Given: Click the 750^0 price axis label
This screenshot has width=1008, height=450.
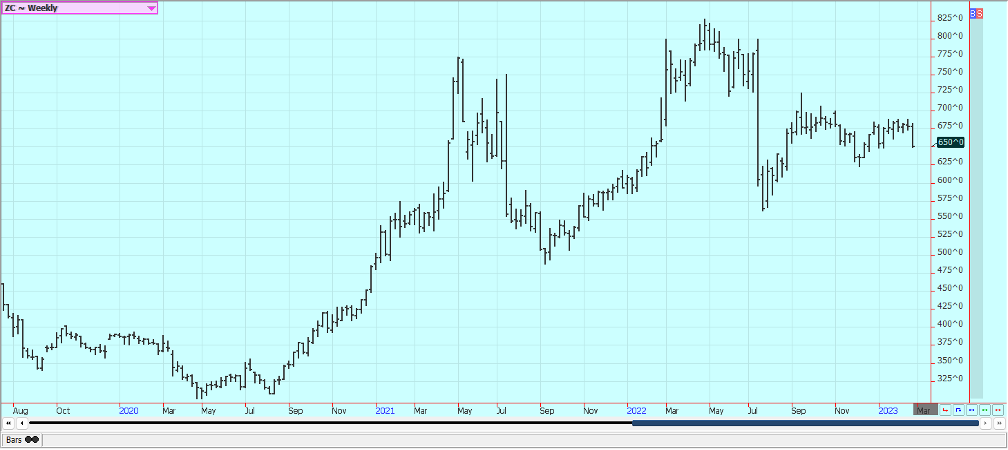Looking at the screenshot, I should (951, 72).
